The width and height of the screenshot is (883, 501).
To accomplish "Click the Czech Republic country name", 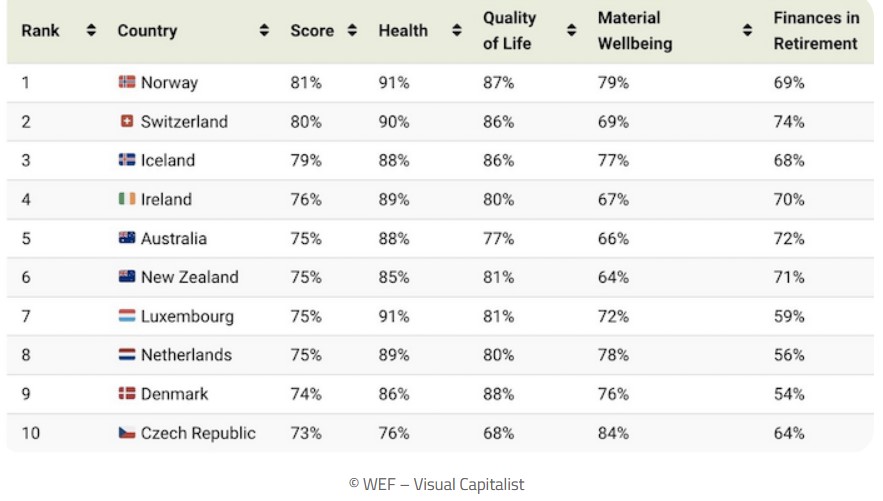I will pyautogui.click(x=198, y=433).
